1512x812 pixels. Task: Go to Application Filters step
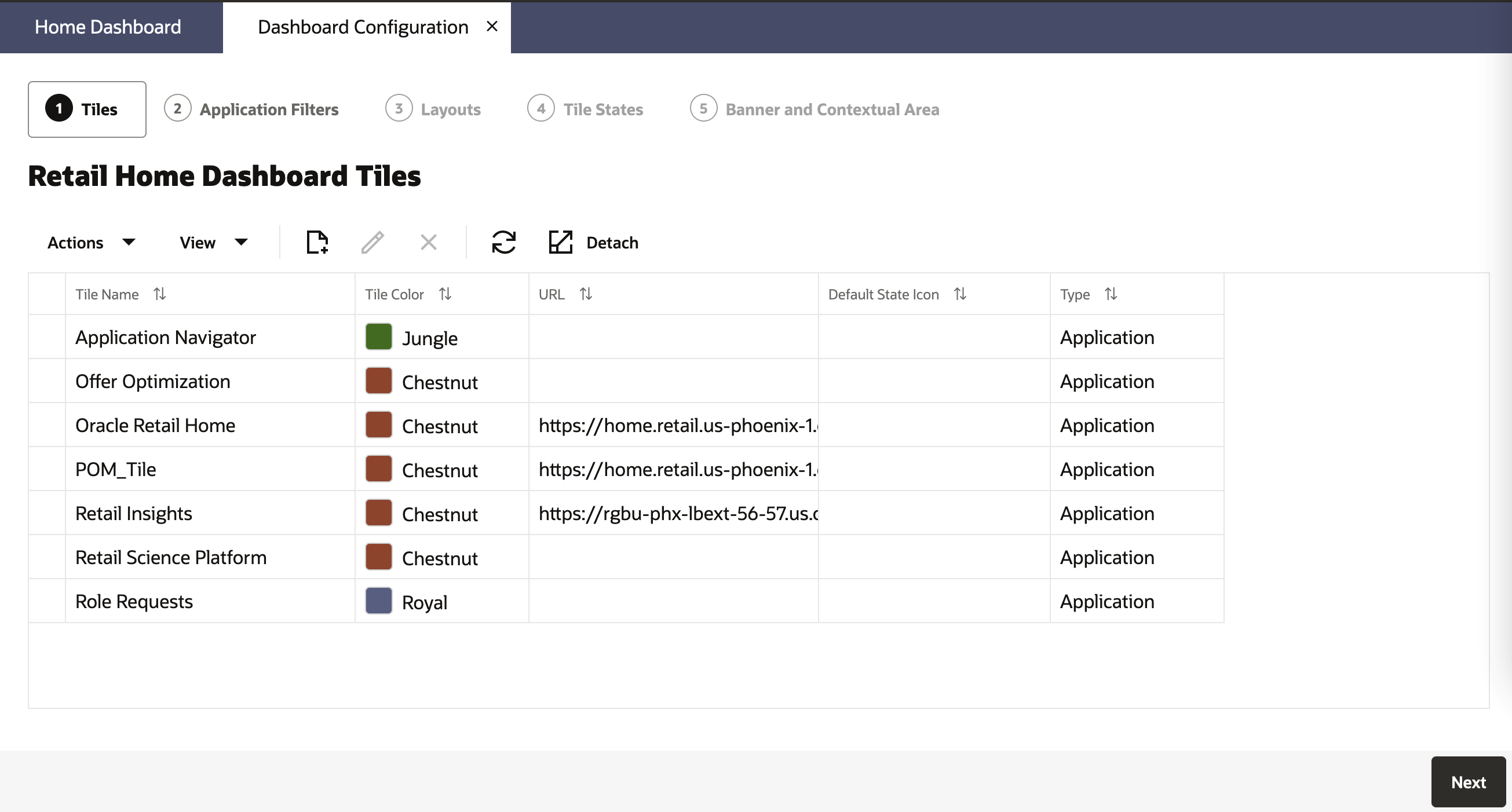tap(252, 109)
